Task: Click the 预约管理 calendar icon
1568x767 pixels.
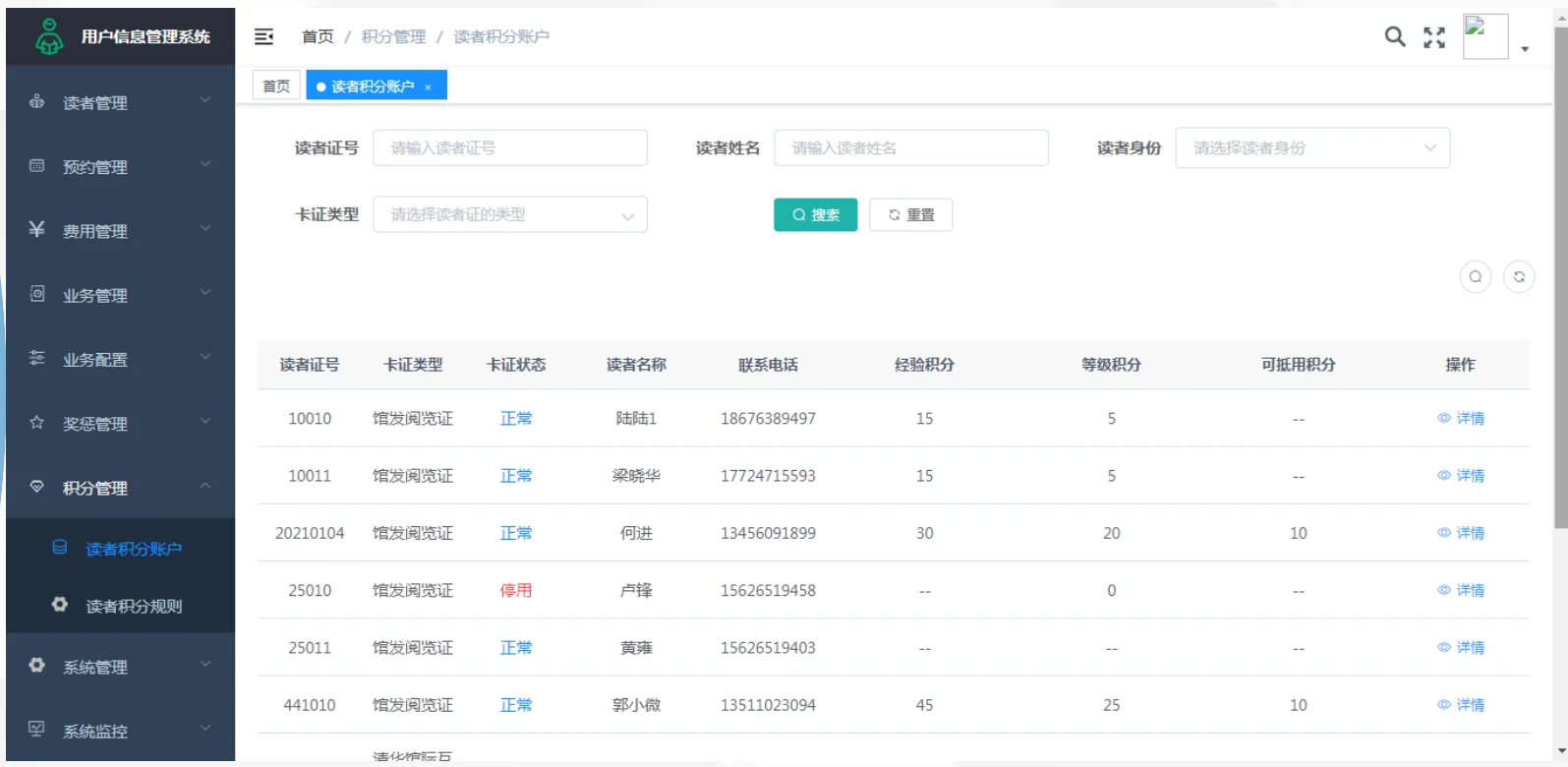Action: click(x=37, y=165)
